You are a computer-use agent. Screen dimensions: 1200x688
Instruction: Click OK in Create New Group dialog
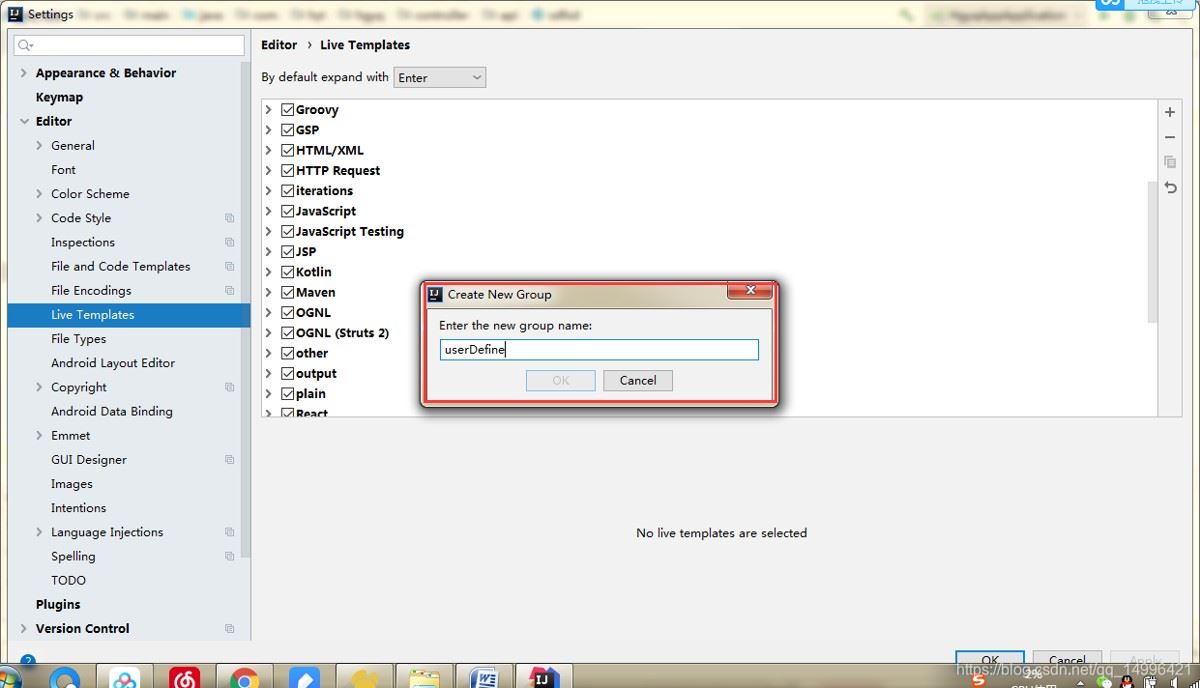pyautogui.click(x=560, y=380)
